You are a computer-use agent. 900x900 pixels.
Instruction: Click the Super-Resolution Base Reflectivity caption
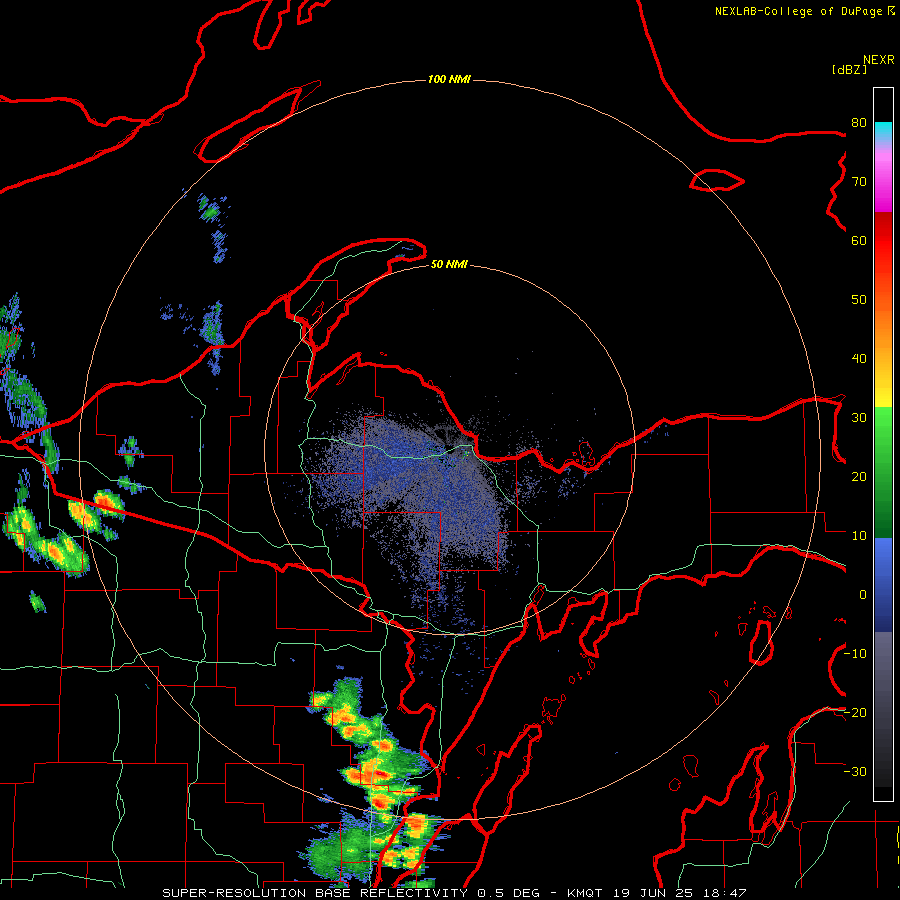coord(455,893)
